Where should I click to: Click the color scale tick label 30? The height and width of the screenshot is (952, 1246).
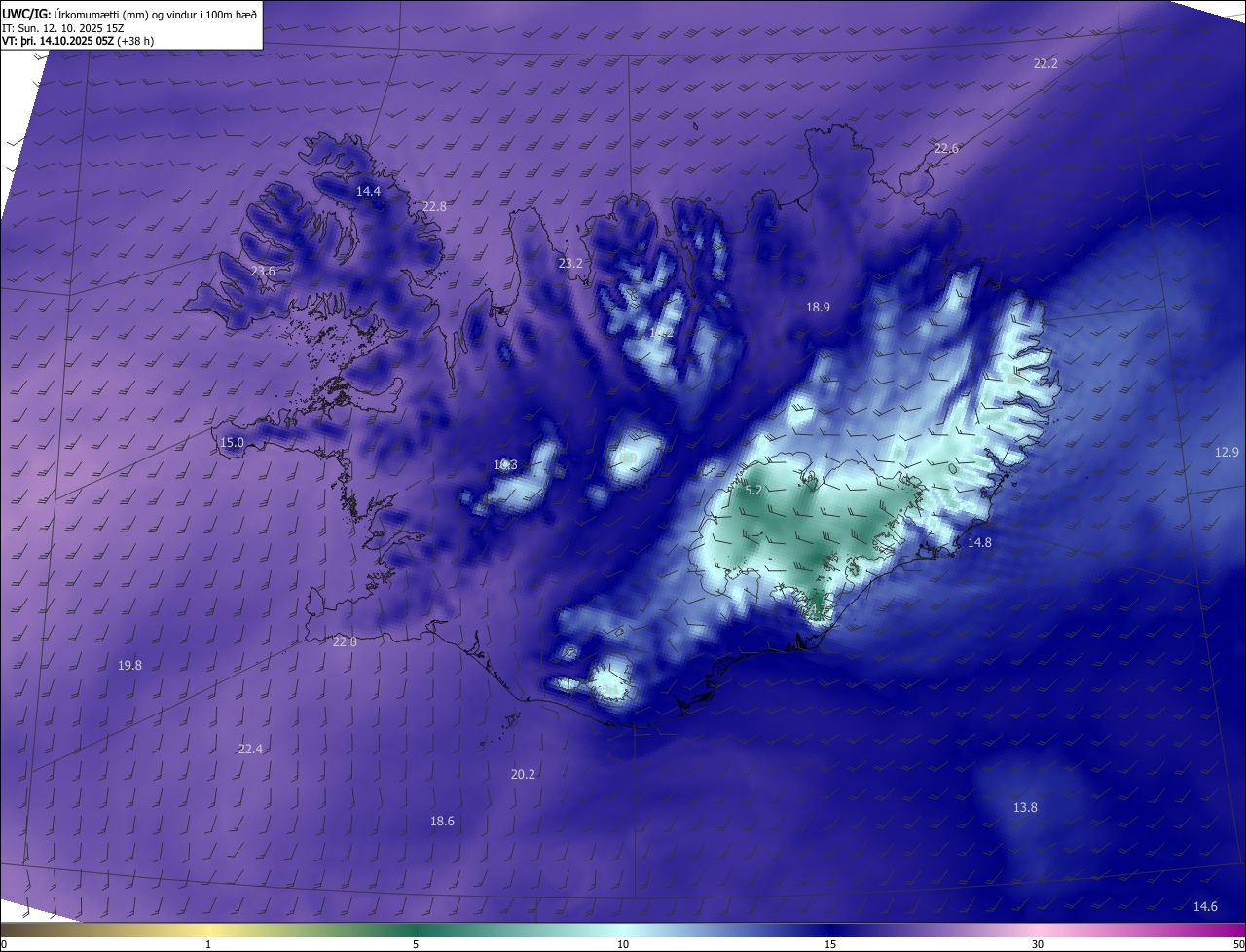point(1038,944)
